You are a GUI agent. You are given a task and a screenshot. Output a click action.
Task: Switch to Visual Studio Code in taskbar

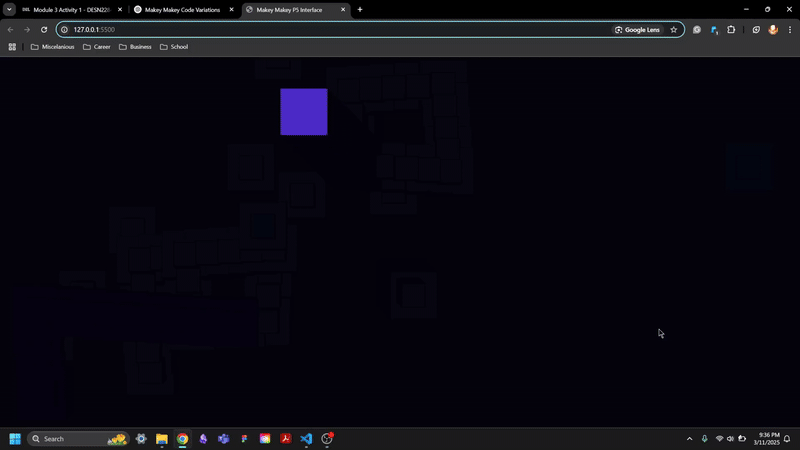click(306, 439)
